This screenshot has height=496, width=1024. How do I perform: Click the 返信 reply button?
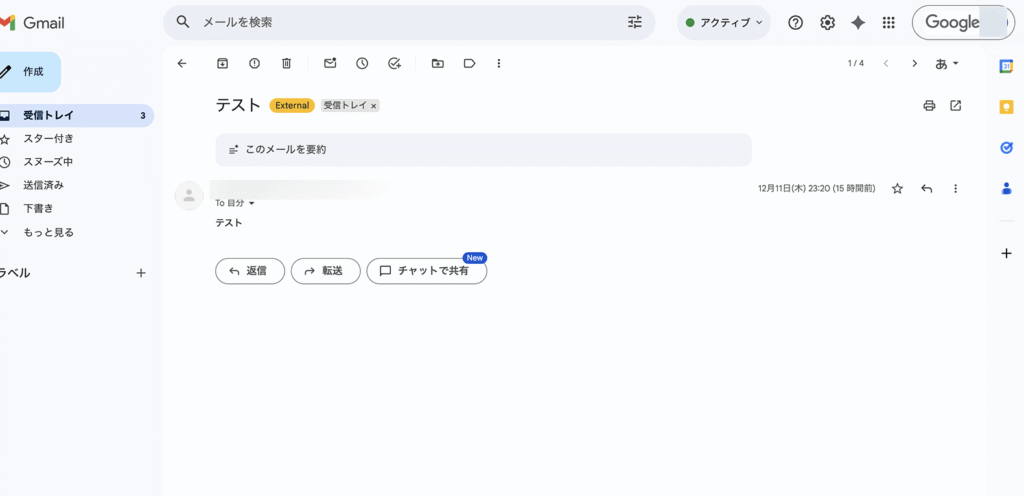tap(250, 271)
